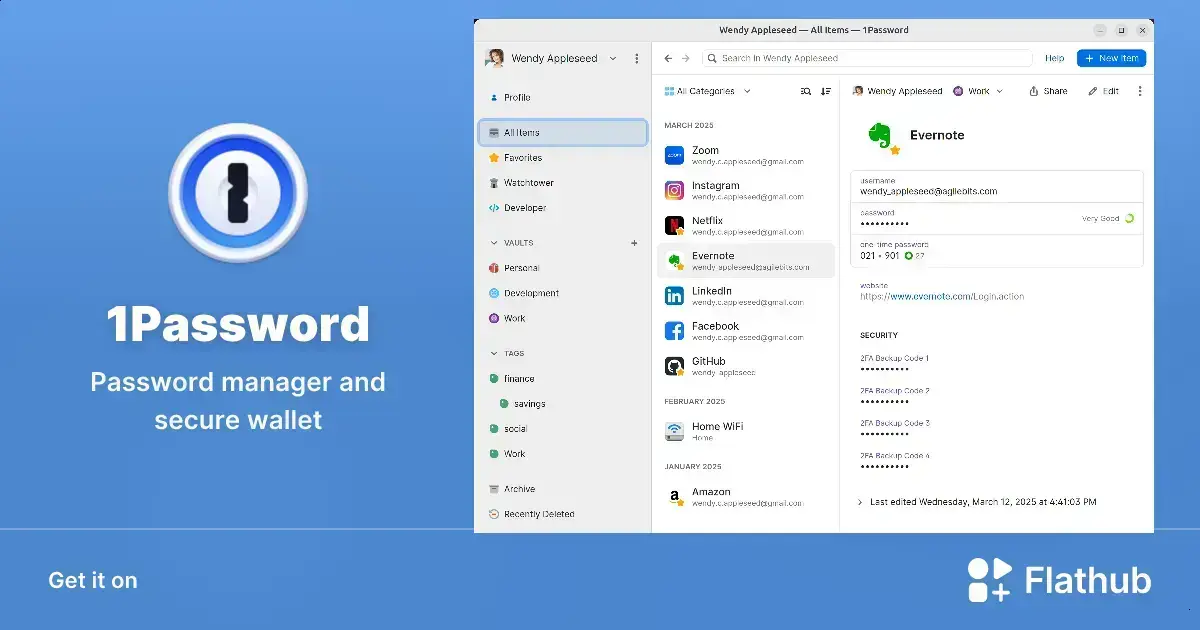Viewport: 1200px width, 630px height.
Task: Select the savings tag
Action: (x=563, y=404)
